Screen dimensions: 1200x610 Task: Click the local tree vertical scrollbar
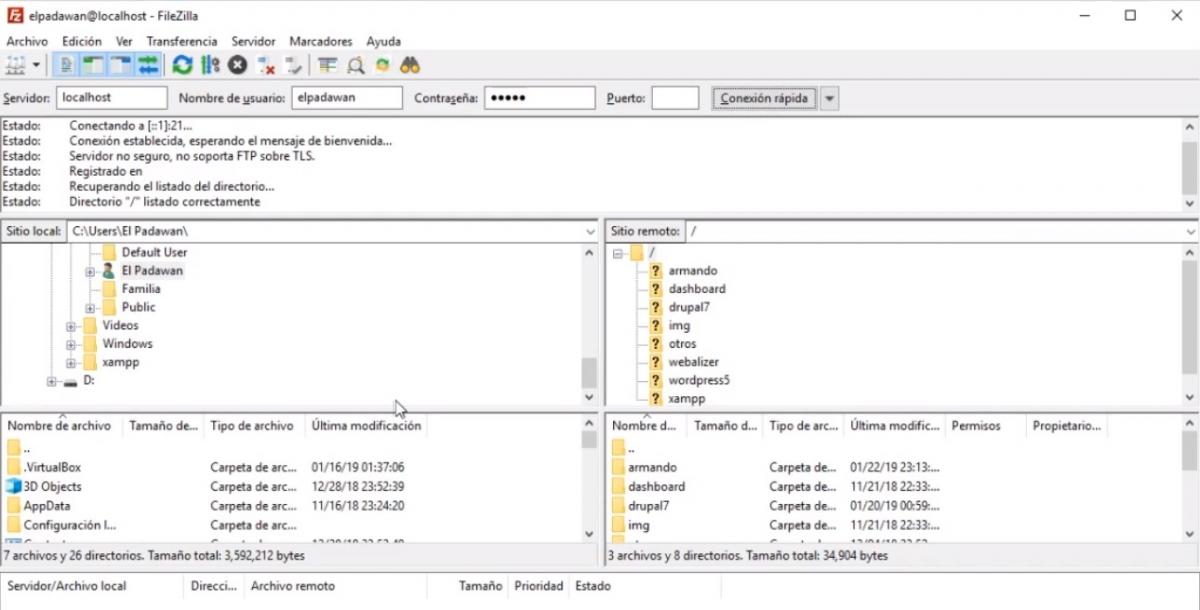coord(589,325)
